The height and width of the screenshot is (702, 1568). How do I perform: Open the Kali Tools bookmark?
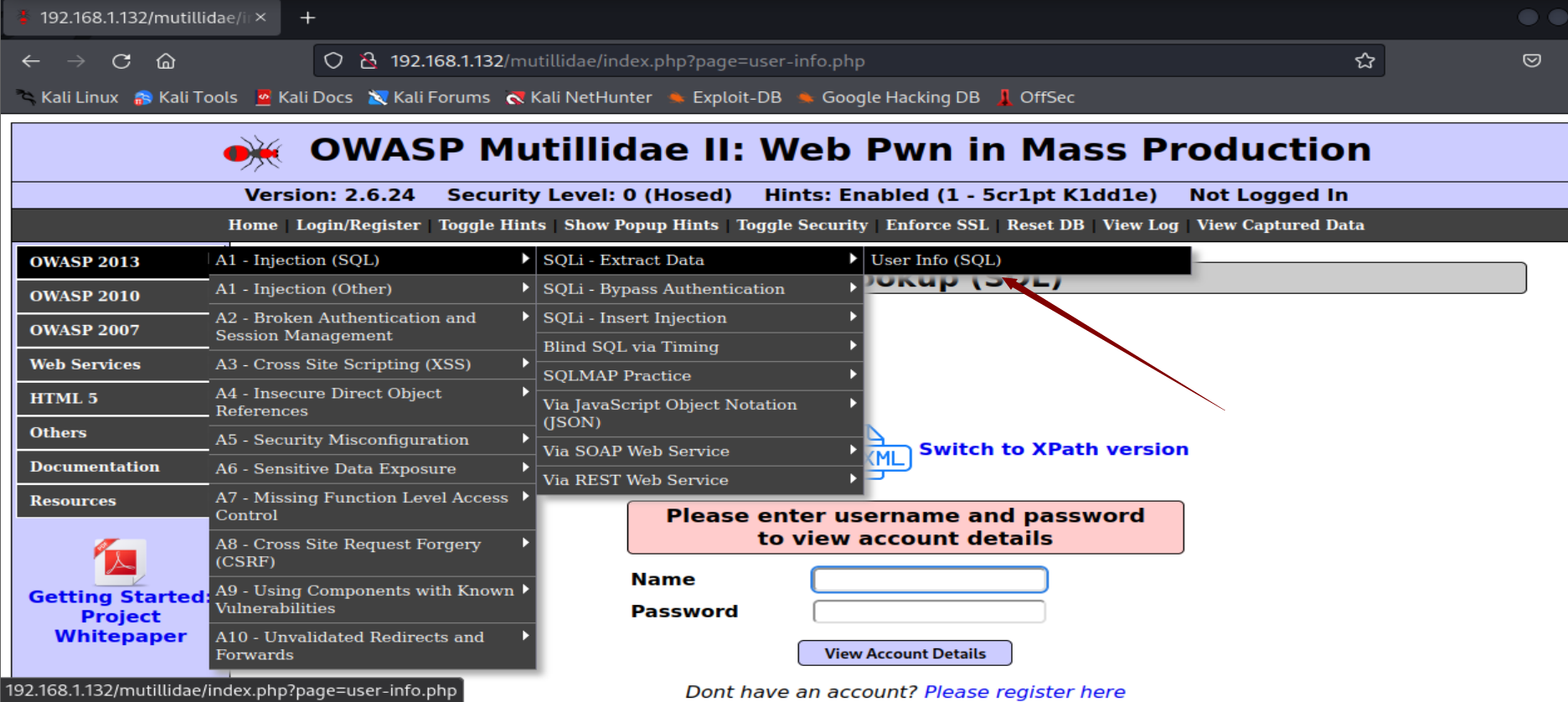[x=186, y=97]
